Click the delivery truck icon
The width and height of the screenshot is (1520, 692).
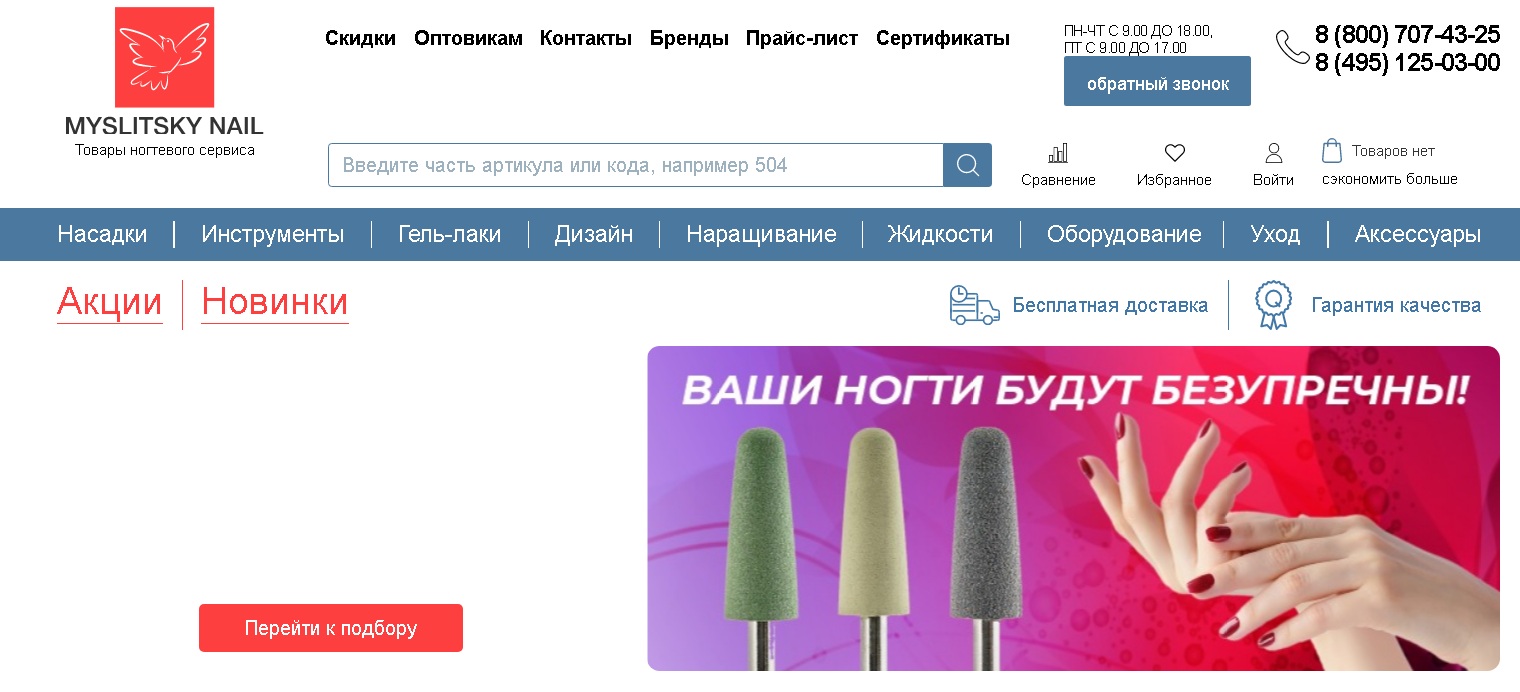[x=974, y=305]
